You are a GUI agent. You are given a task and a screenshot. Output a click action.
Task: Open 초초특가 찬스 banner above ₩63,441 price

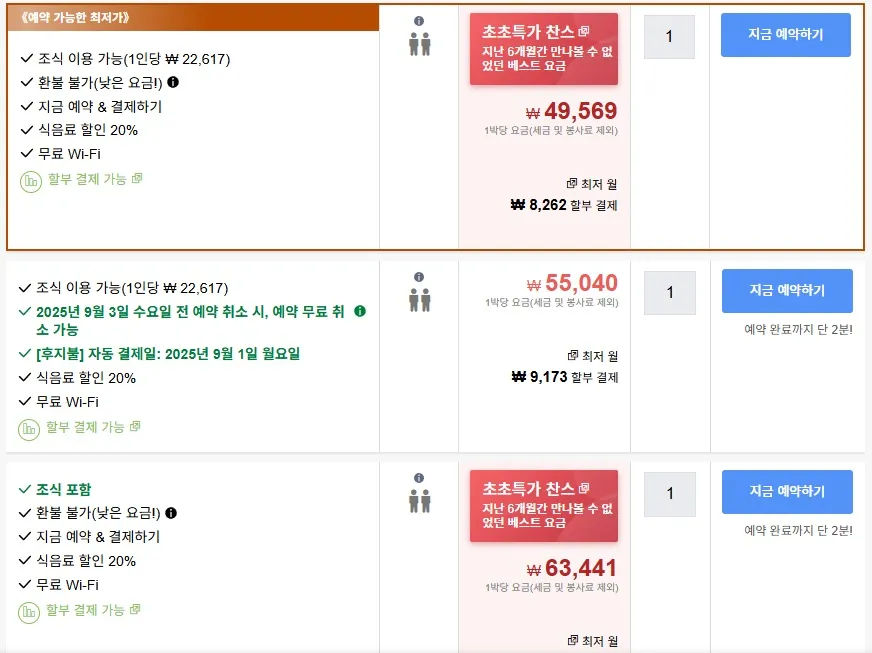tap(544, 504)
